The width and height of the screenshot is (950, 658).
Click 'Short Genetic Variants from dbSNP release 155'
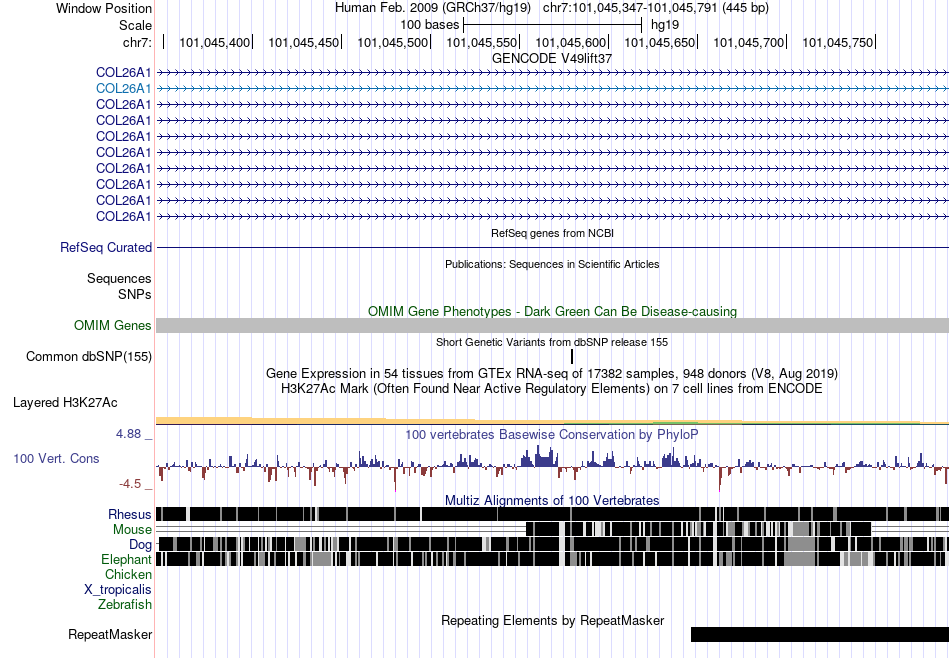tap(552, 342)
